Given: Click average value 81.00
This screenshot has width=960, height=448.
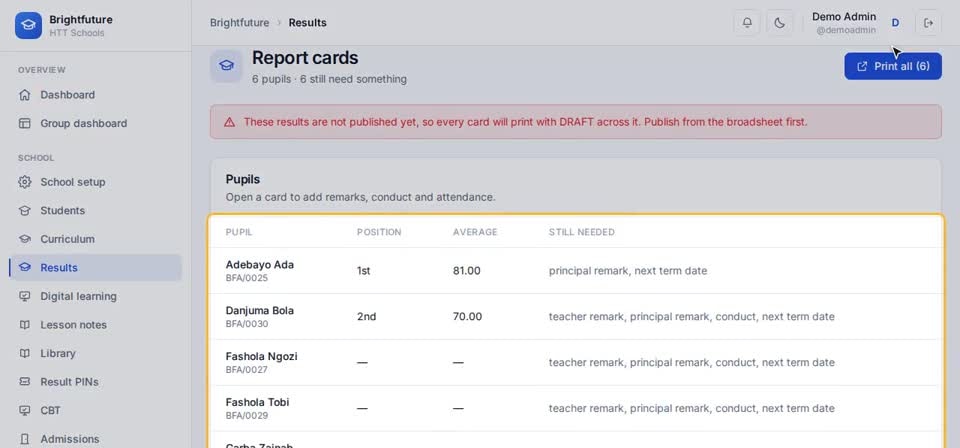Looking at the screenshot, I should point(467,271).
